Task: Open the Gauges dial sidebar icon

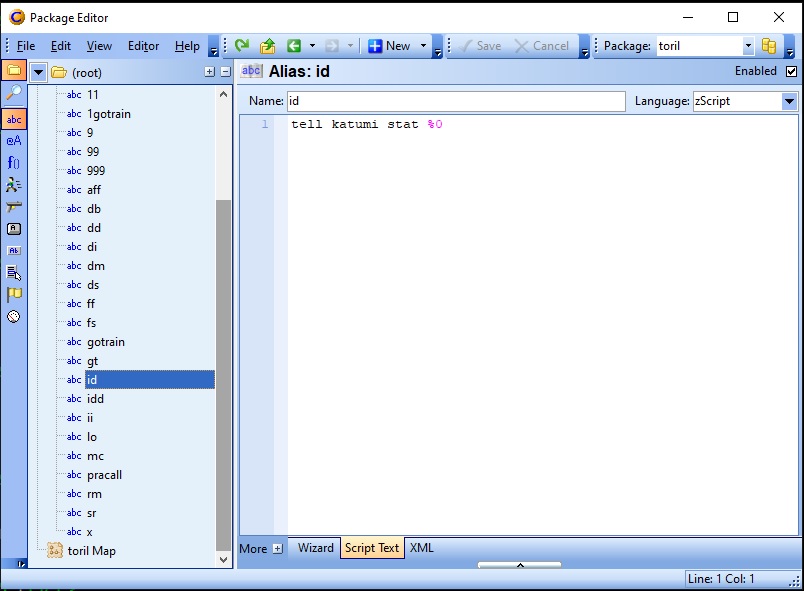Action: pyautogui.click(x=14, y=317)
